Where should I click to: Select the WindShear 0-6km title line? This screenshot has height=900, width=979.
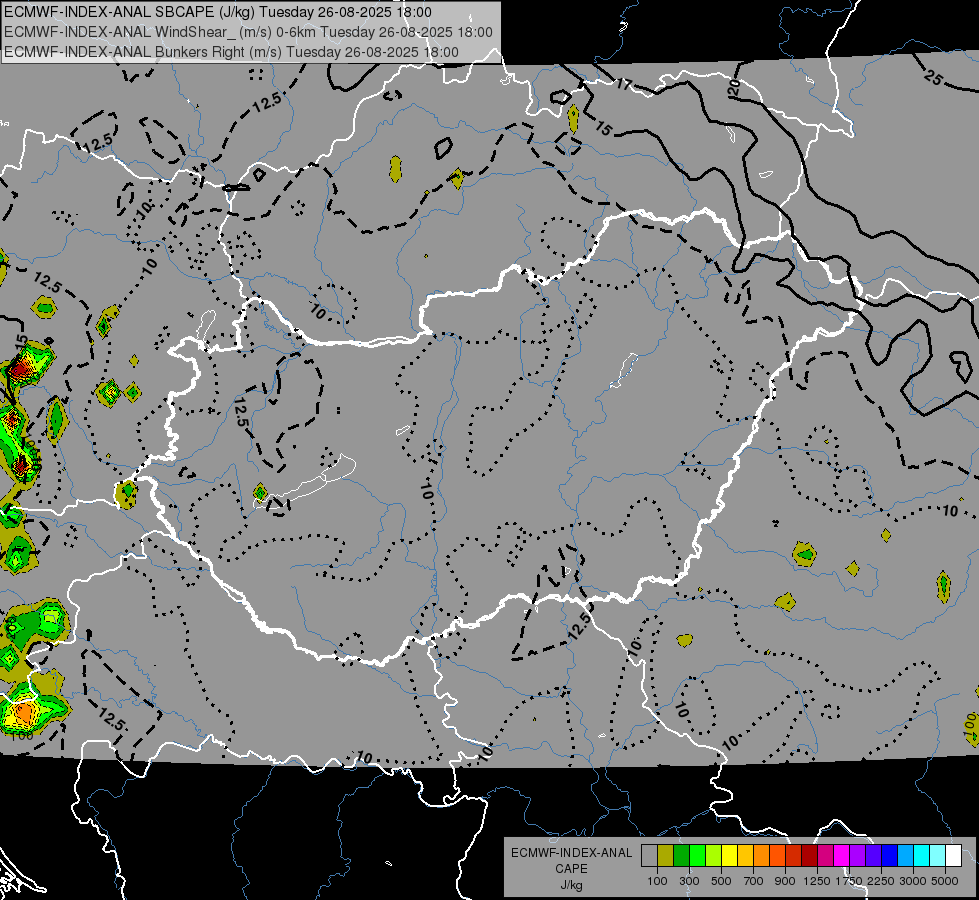(248, 32)
